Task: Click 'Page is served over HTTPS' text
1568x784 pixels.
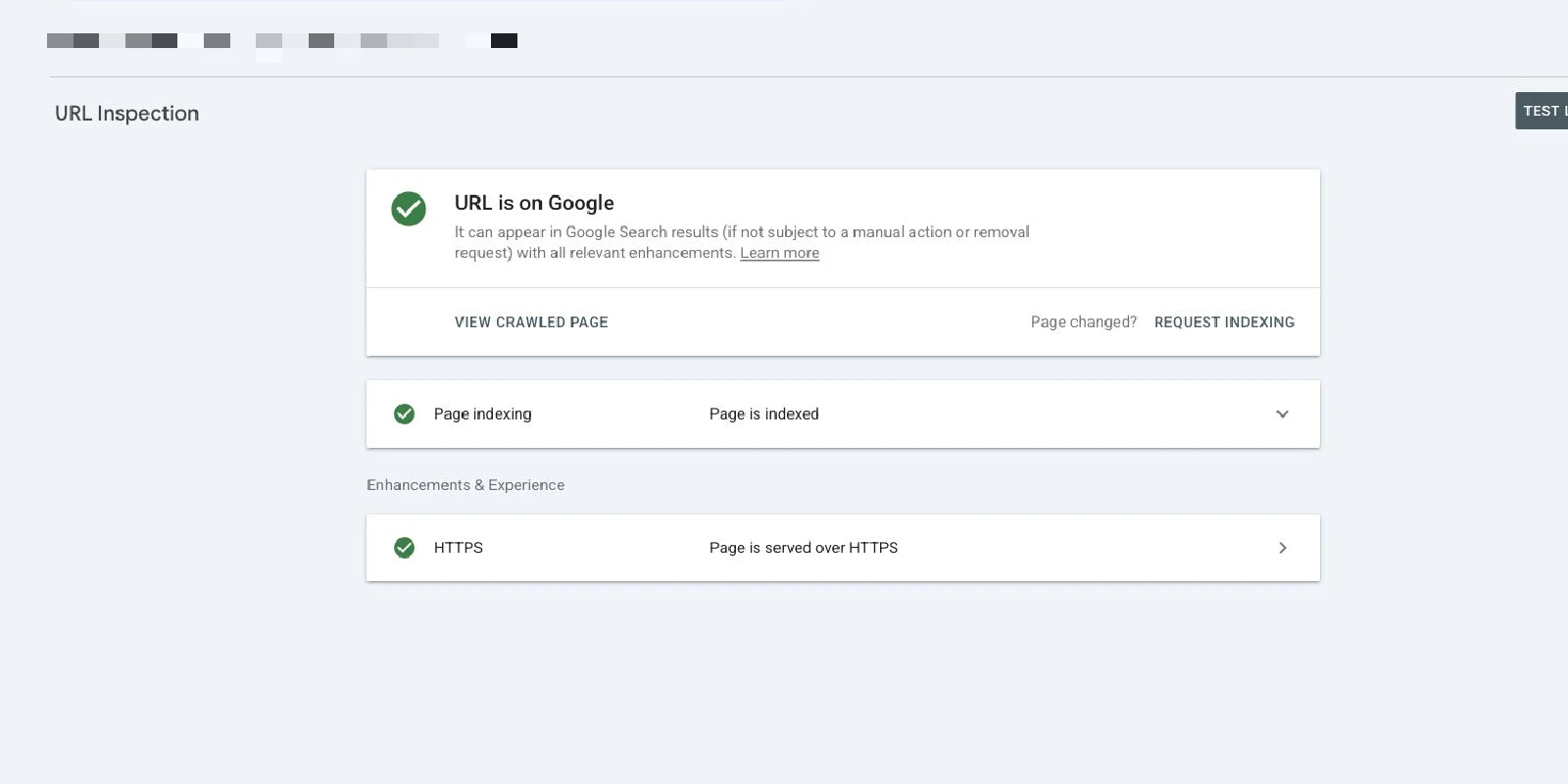Action: (x=804, y=548)
